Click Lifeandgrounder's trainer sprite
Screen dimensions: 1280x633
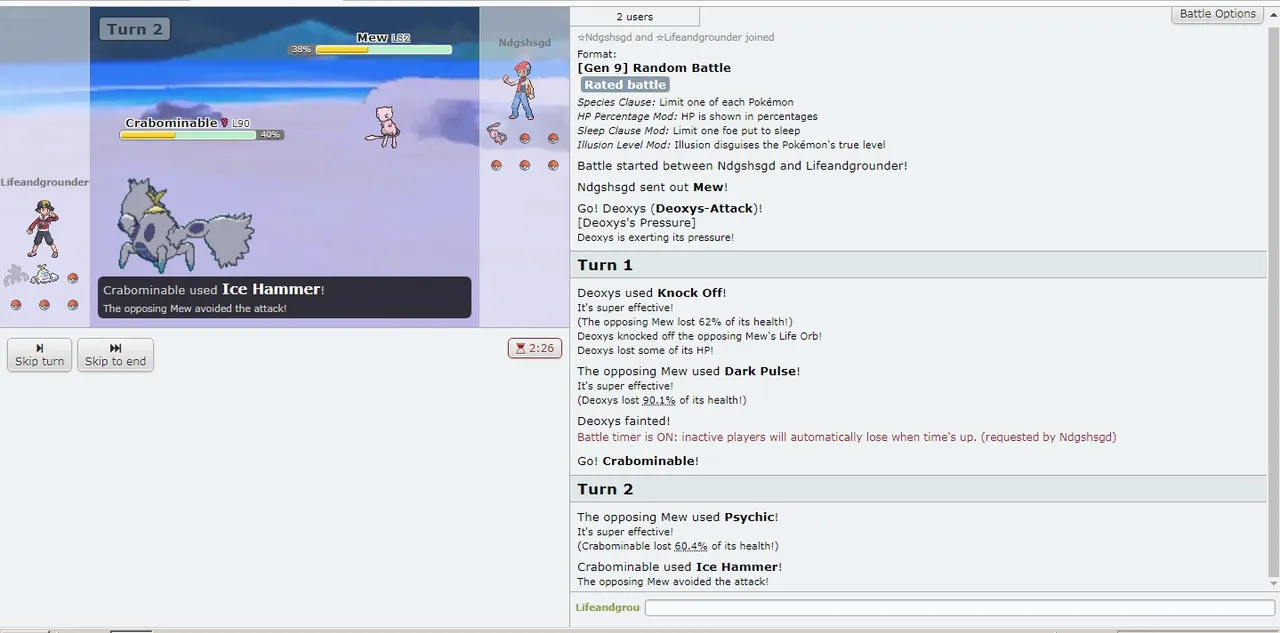point(42,230)
